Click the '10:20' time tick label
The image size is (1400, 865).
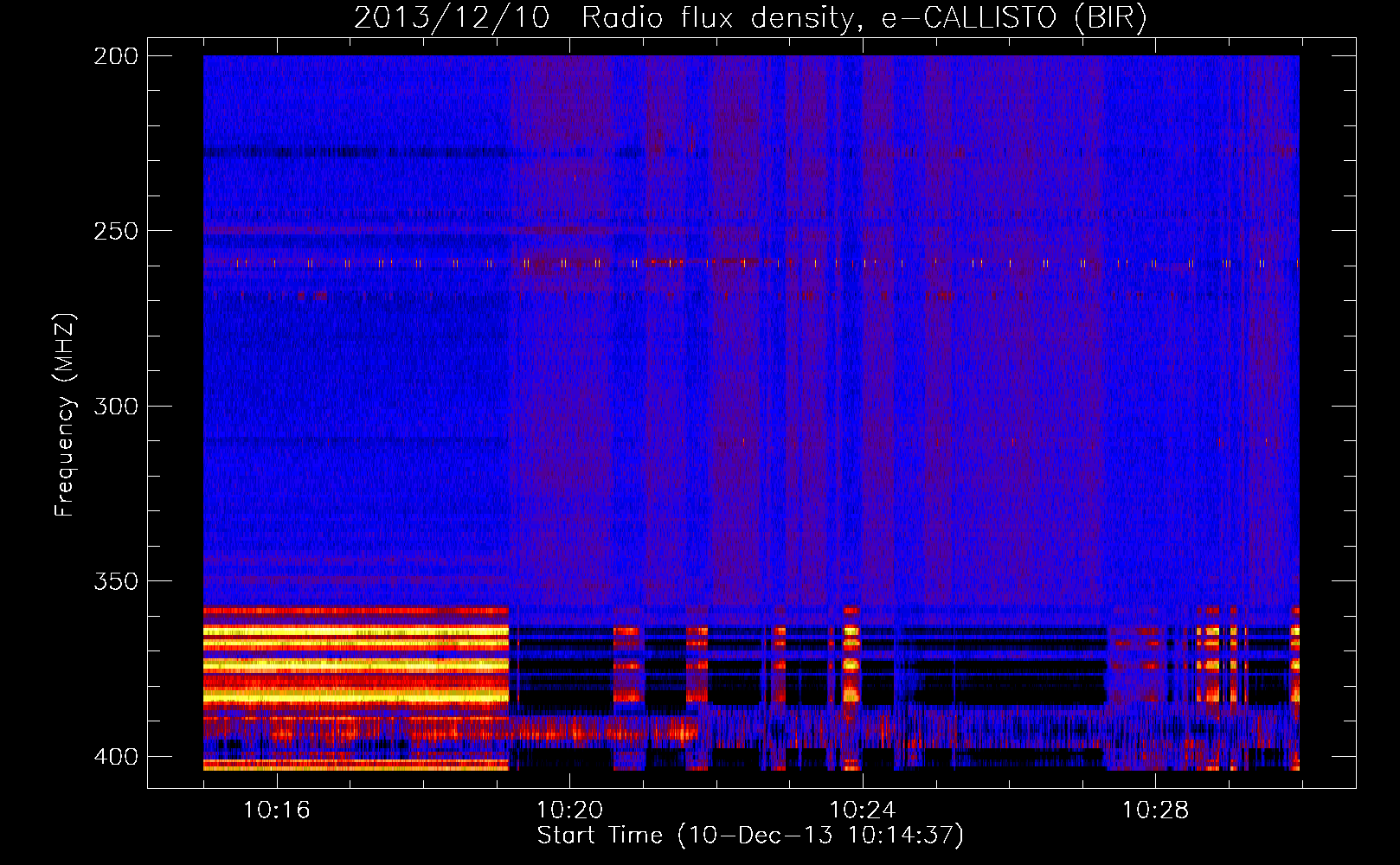(569, 811)
